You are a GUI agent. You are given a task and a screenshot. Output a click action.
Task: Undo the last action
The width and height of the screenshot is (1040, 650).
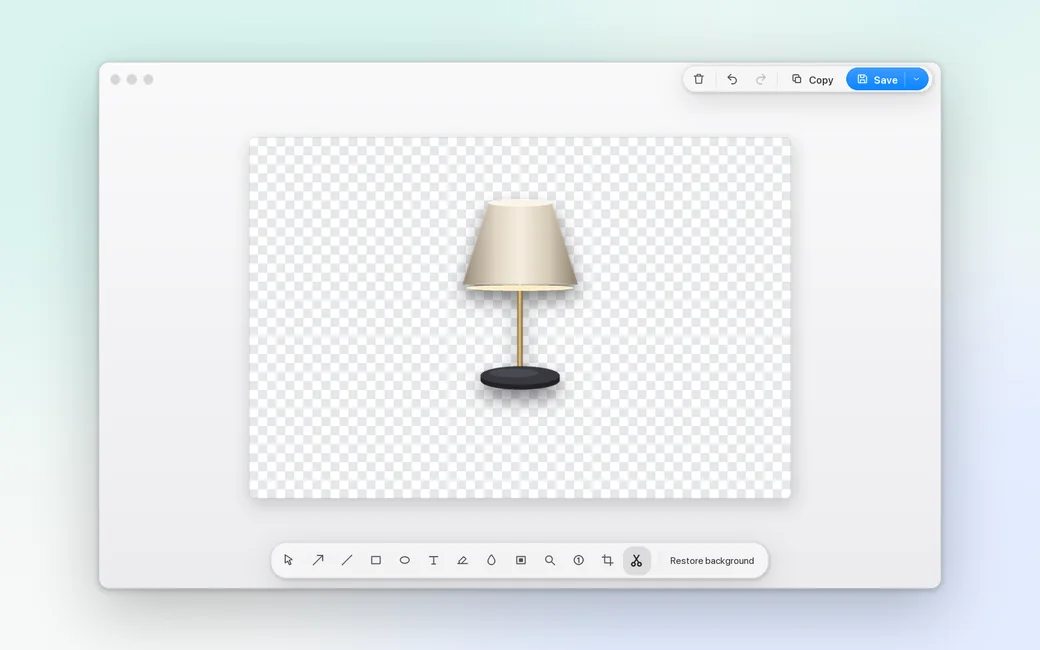(x=732, y=80)
